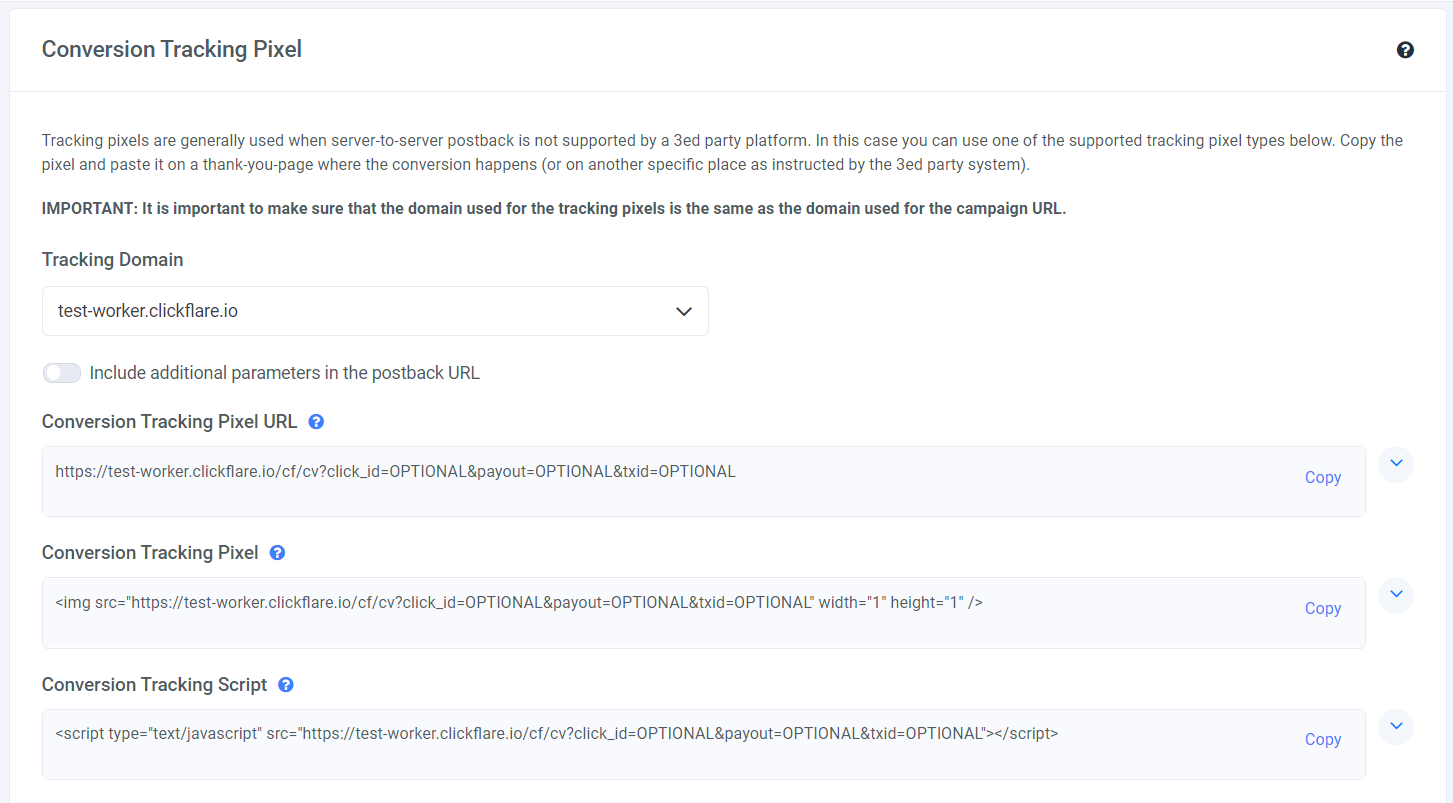Click the bold IMPORTANT domain notice text
The image size is (1453, 803).
554,209
